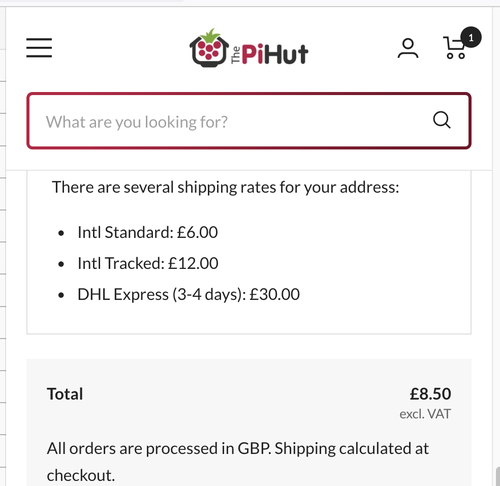Image resolution: width=500 pixels, height=486 pixels.
Task: Select the Intl Standard £6.00 rate
Action: [x=148, y=232]
